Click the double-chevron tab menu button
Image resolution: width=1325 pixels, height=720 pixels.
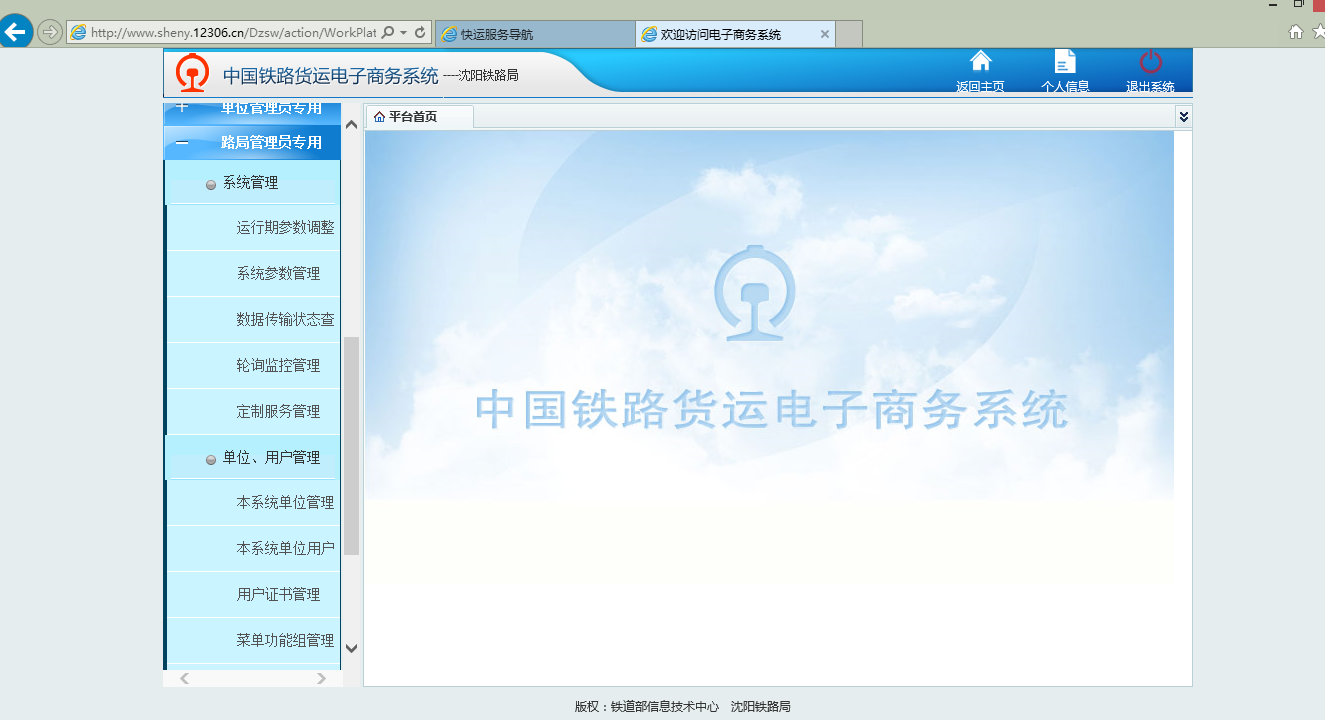click(1184, 117)
